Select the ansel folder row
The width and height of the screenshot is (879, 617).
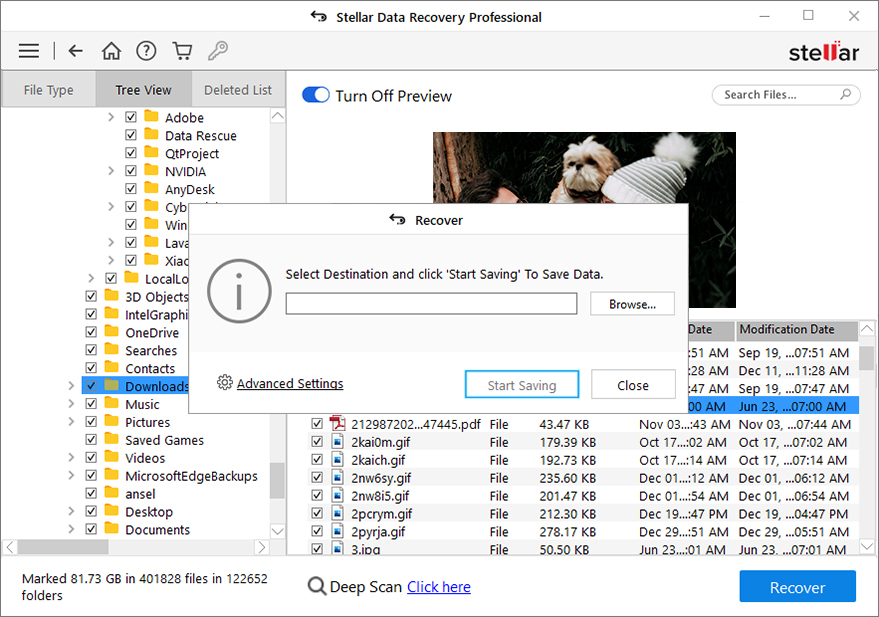[140, 494]
